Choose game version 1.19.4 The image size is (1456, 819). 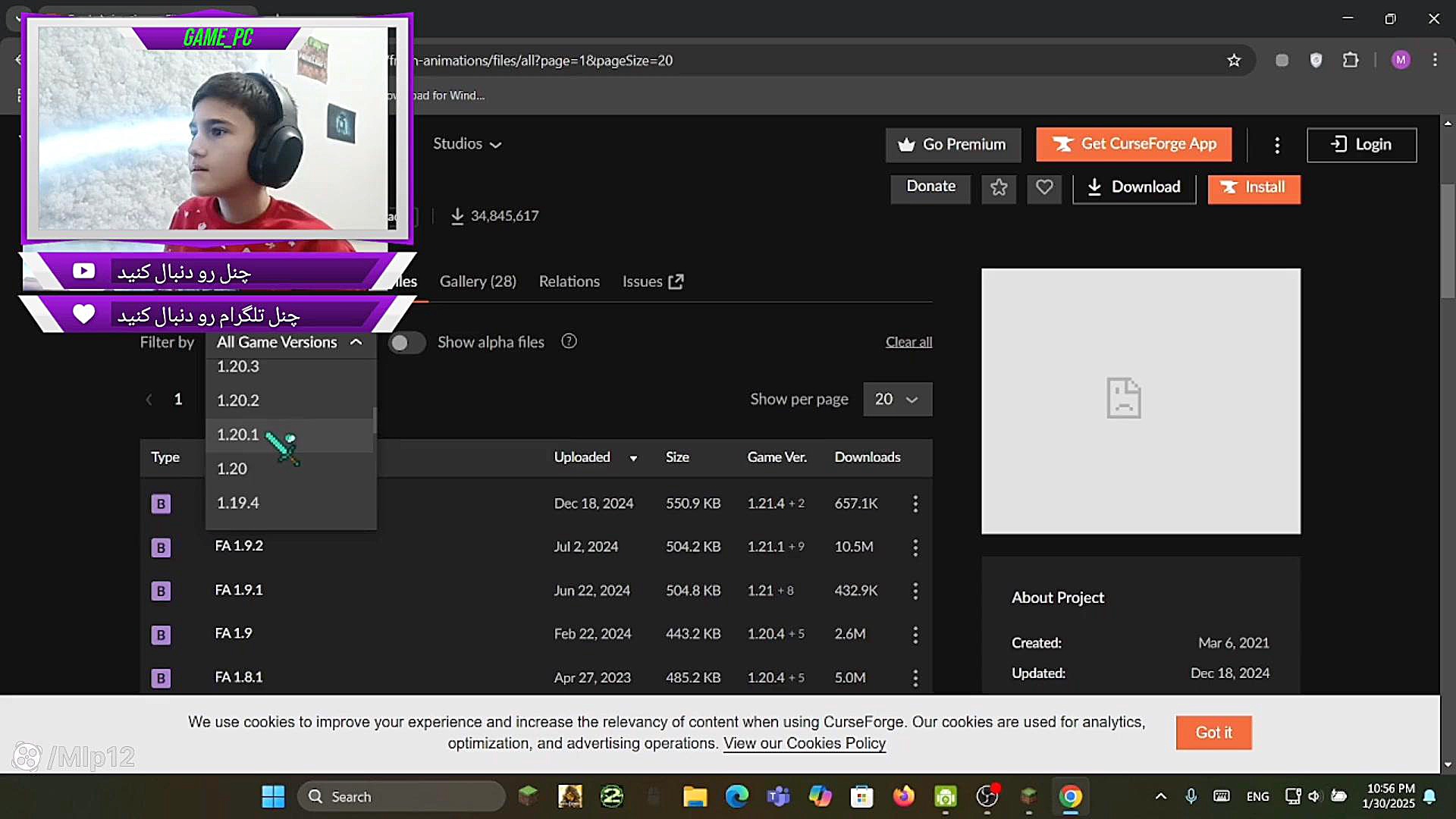[x=290, y=503]
